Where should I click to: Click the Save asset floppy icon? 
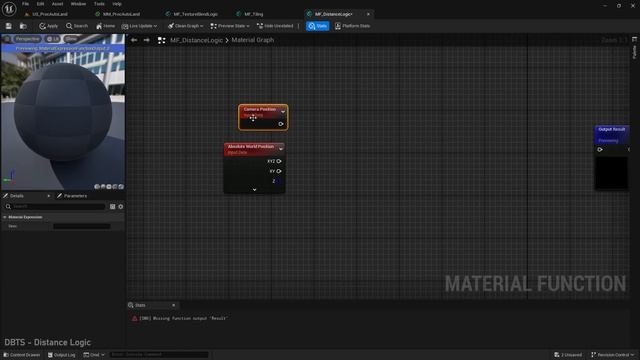click(9, 26)
